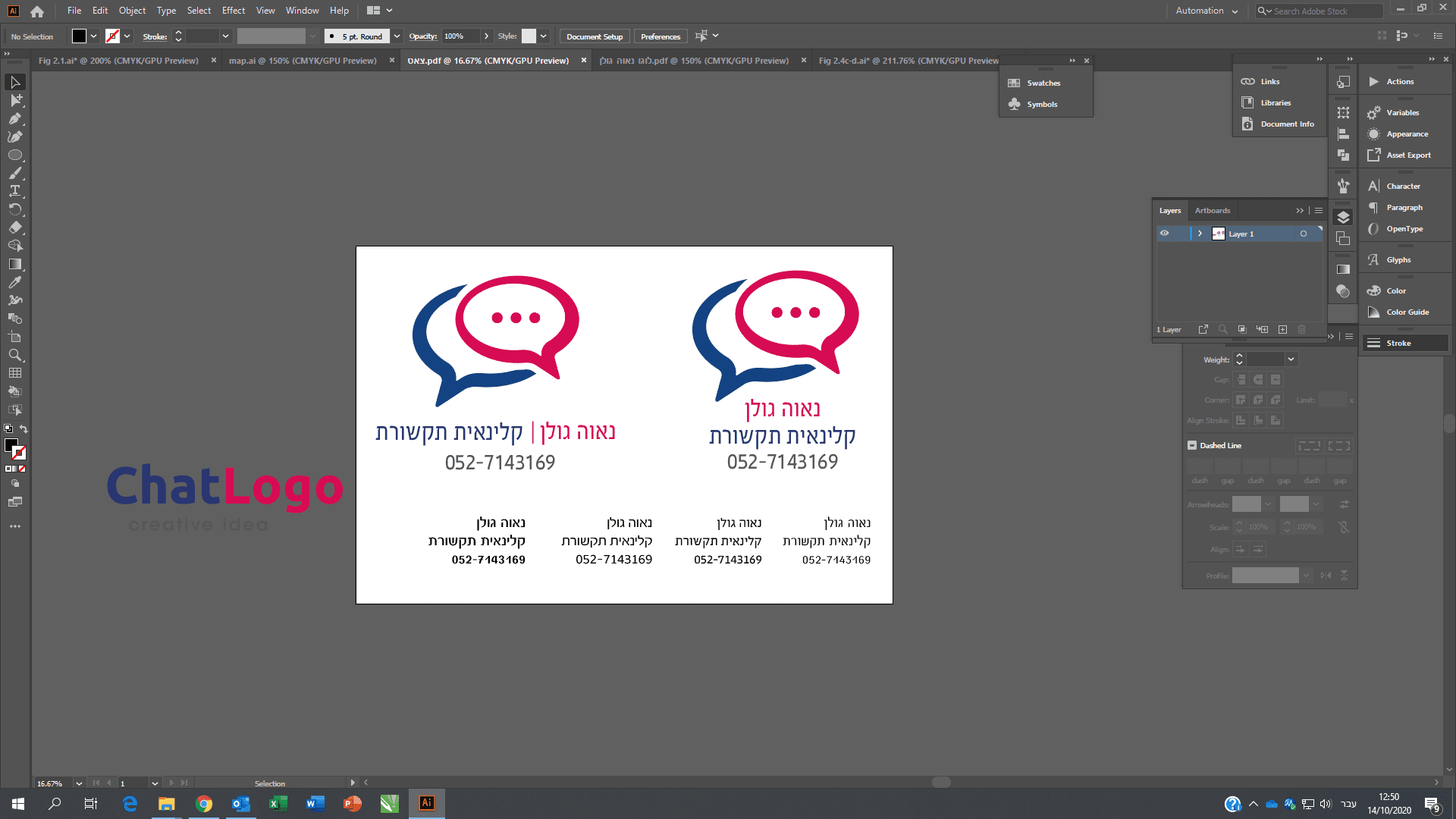Select the Zoom tool
The image size is (1456, 819).
click(x=14, y=355)
